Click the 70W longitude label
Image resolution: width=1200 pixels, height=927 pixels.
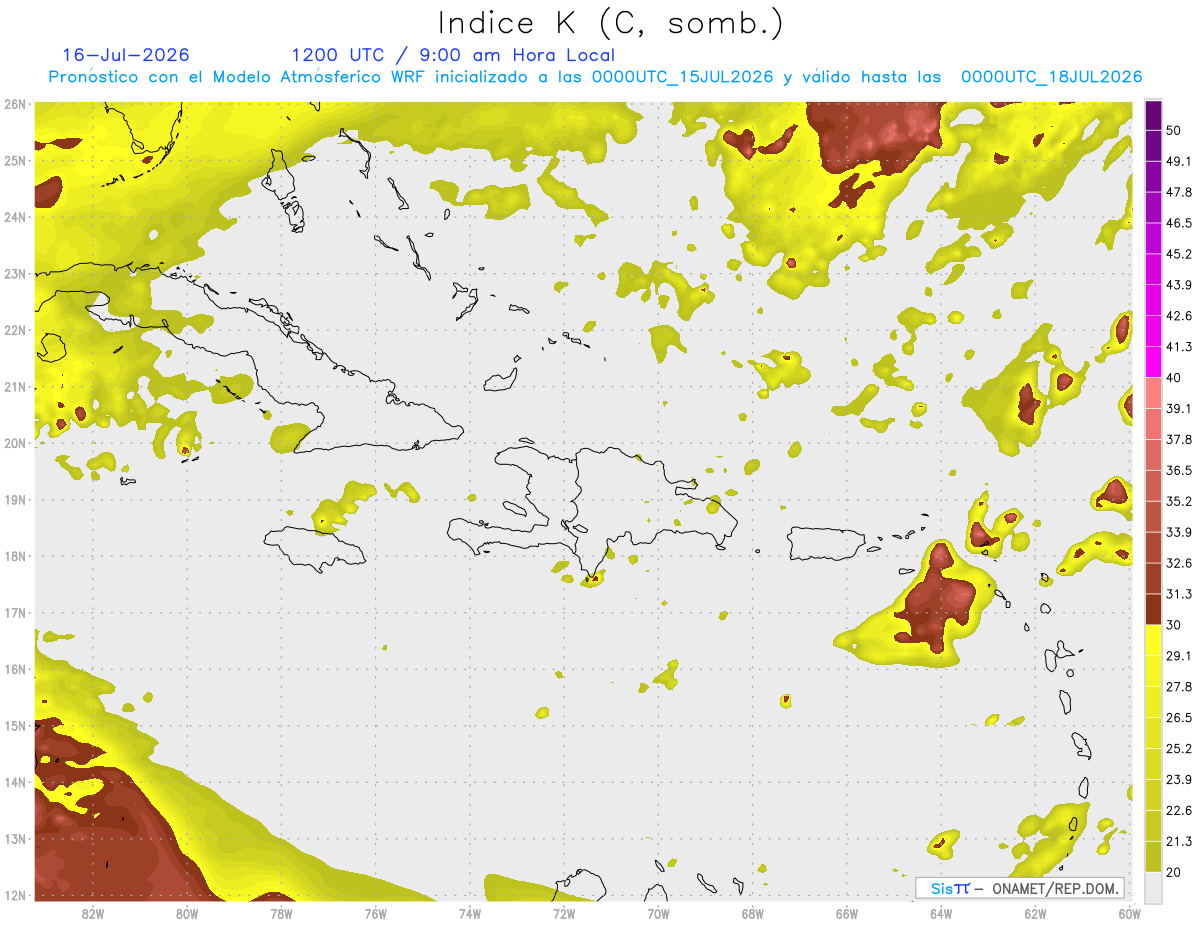click(x=658, y=913)
